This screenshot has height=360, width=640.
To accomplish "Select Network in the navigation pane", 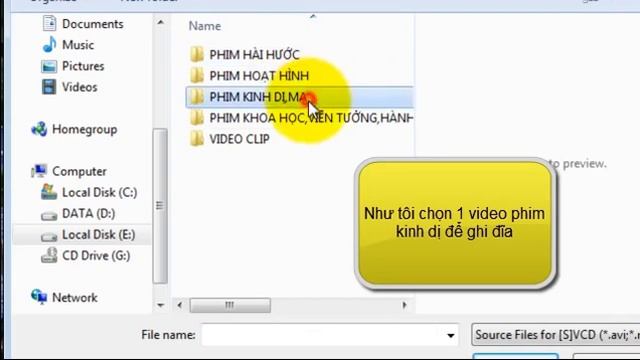I will click(75, 298).
